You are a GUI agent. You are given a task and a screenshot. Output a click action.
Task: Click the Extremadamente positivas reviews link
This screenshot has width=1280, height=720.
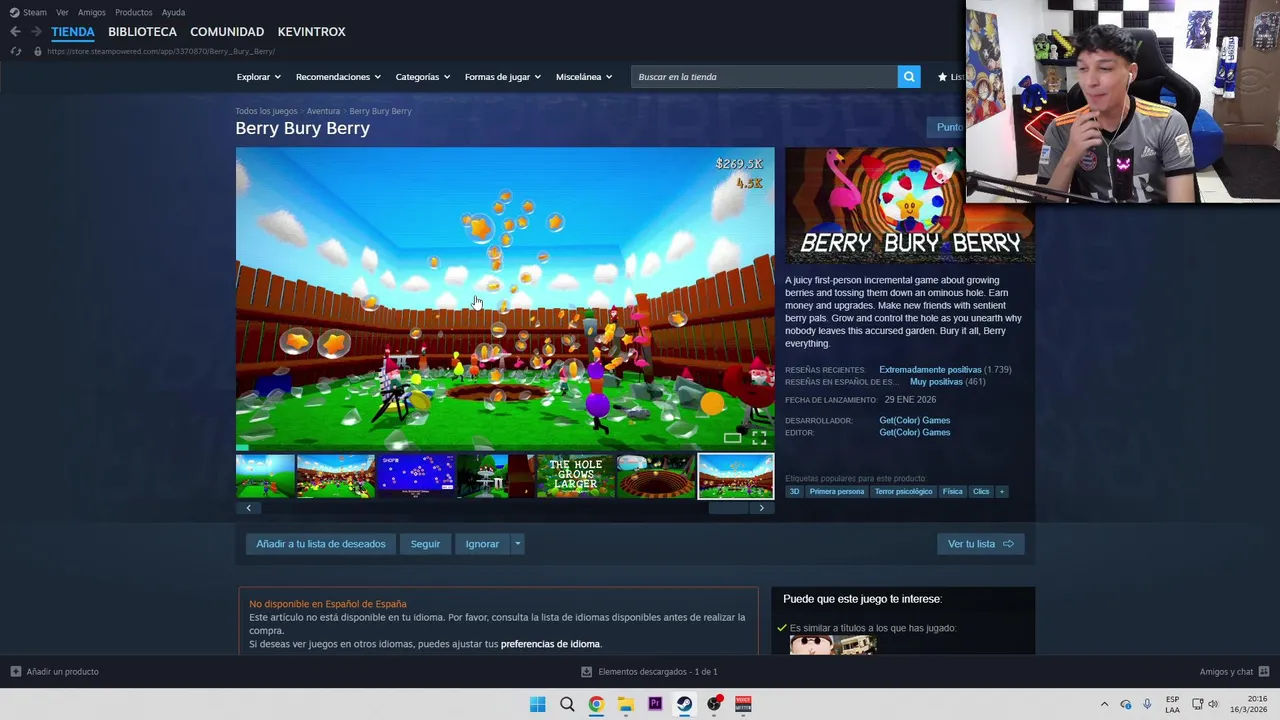930,370
